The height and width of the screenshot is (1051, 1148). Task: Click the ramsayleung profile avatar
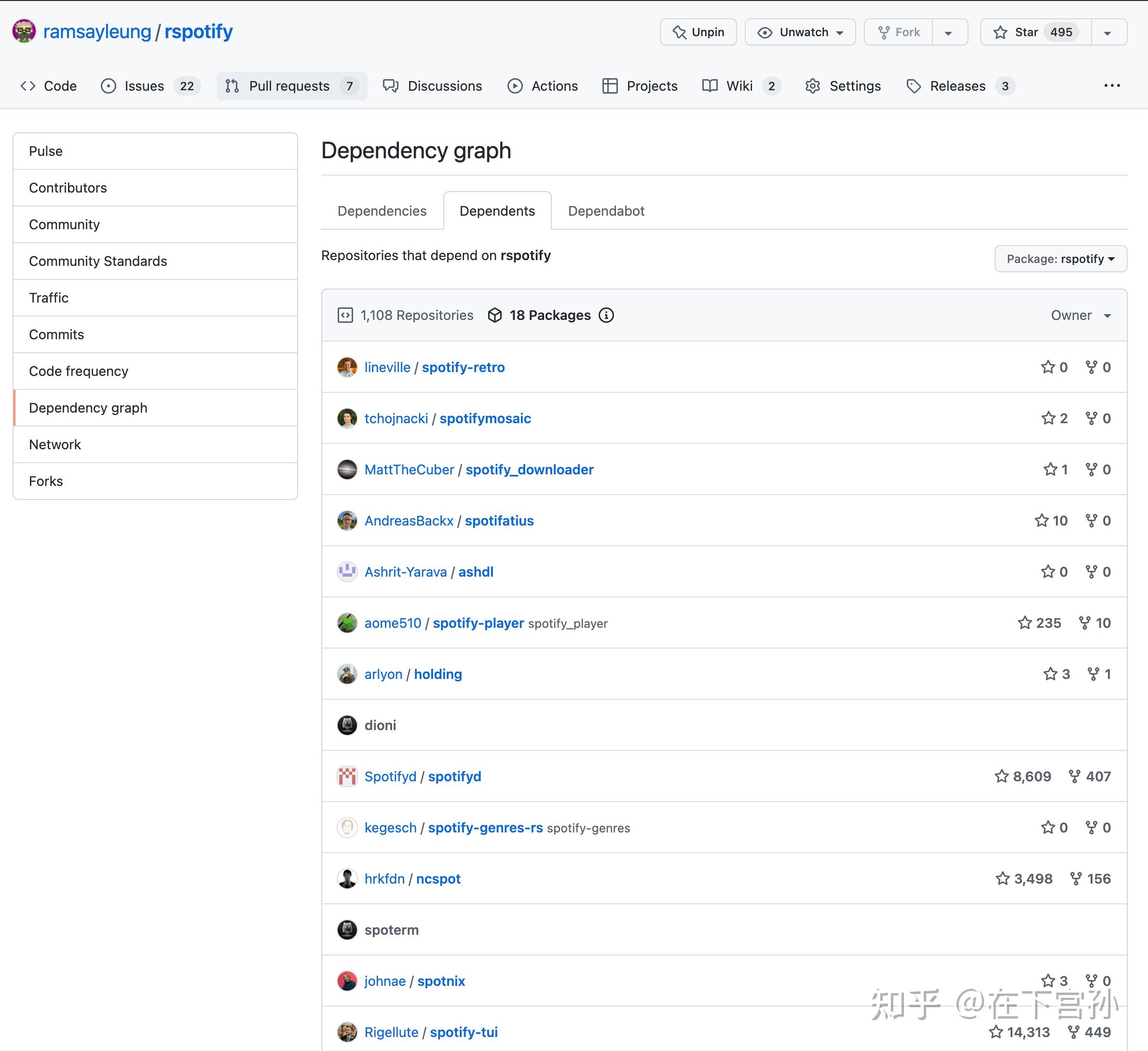tap(24, 31)
